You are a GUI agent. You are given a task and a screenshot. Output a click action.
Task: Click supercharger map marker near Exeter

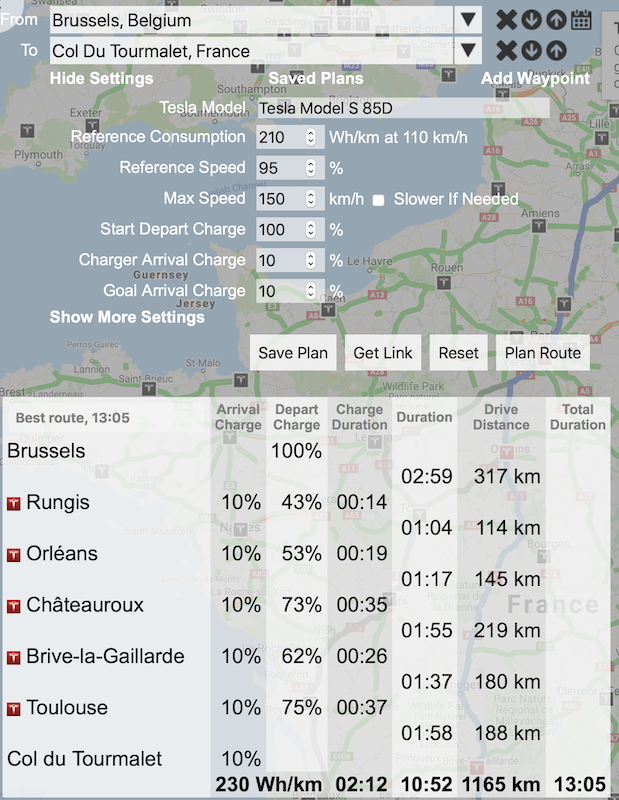[x=92, y=126]
